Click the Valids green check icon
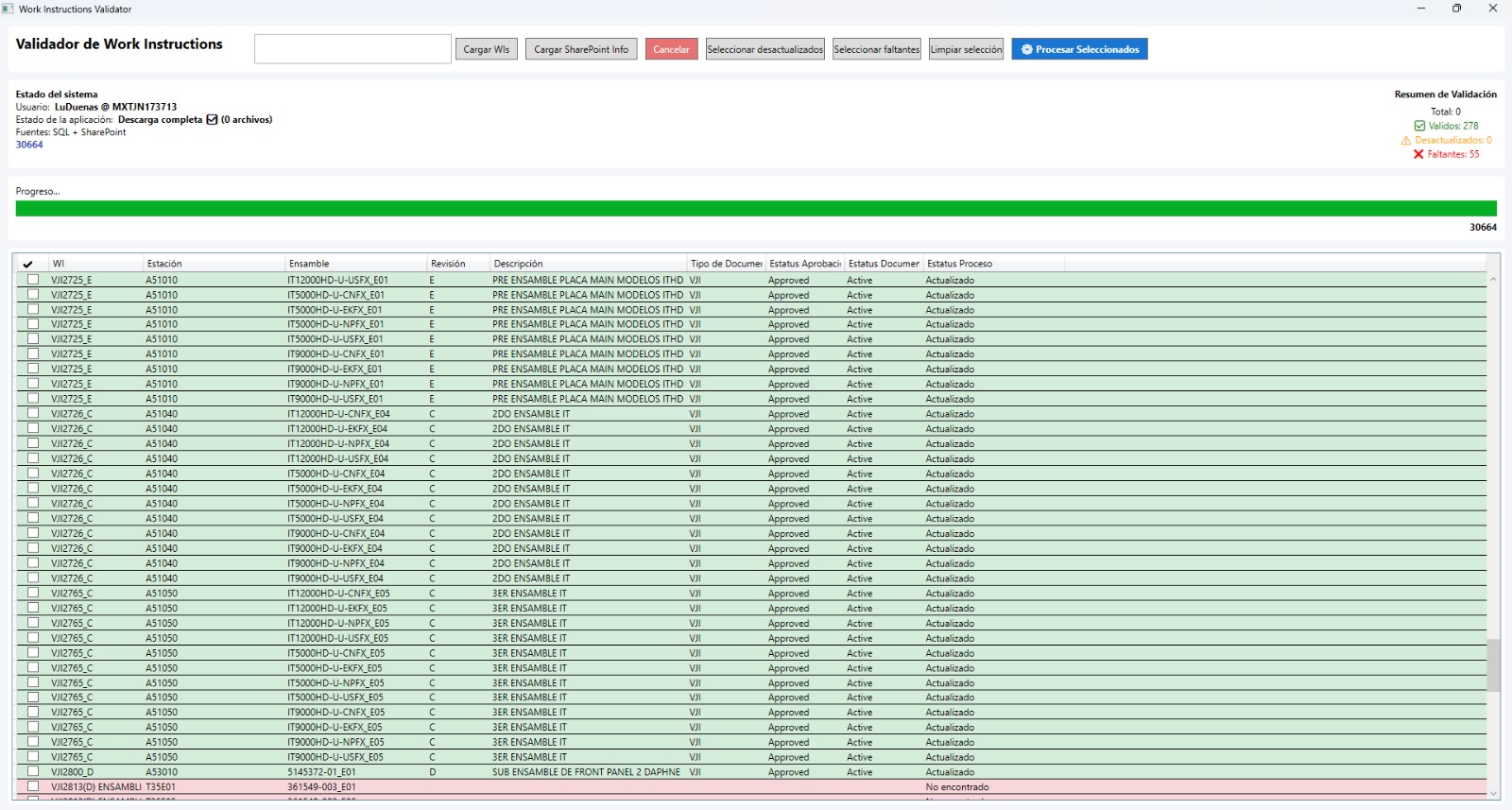Image resolution: width=1512 pixels, height=810 pixels. tap(1419, 126)
